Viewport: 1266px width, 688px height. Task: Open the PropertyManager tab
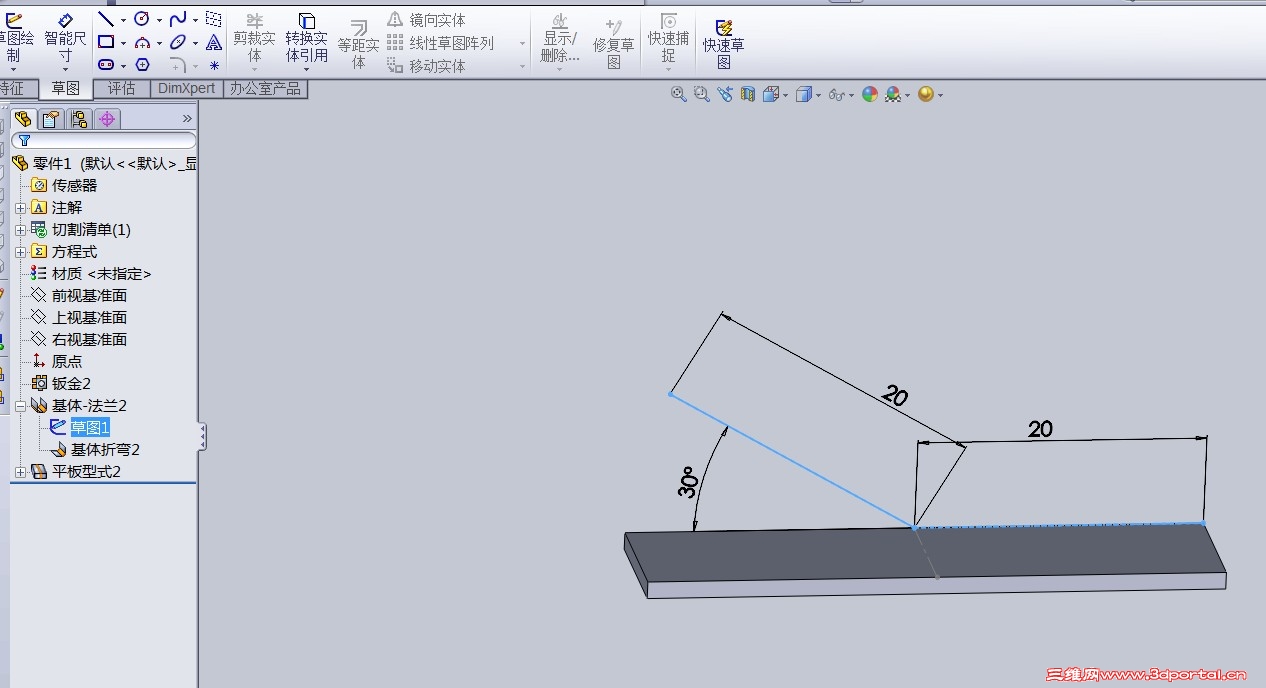tap(52, 119)
